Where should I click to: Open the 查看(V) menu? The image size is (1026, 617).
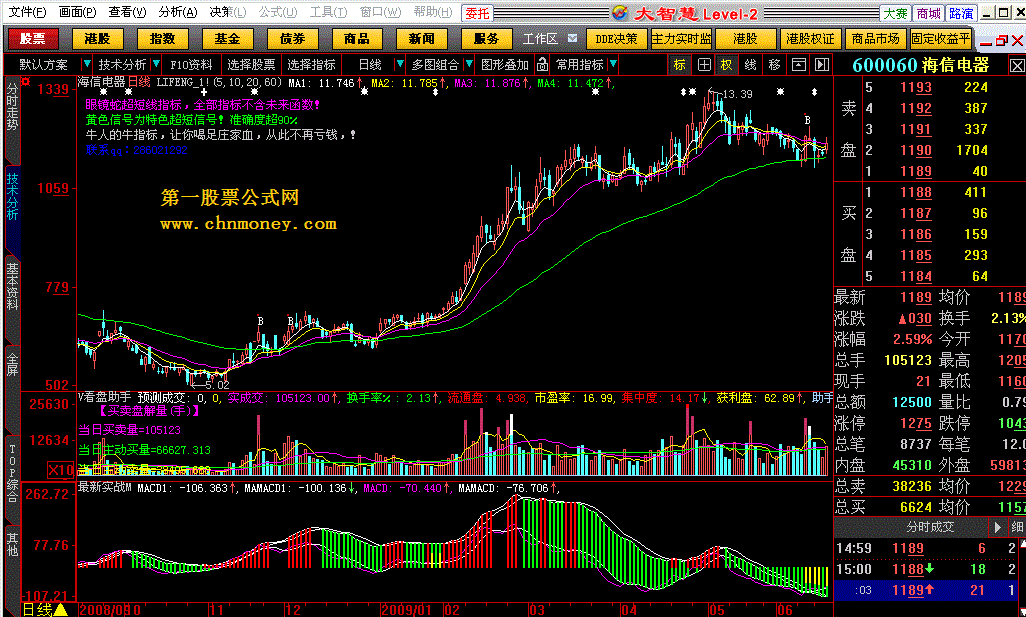point(127,12)
